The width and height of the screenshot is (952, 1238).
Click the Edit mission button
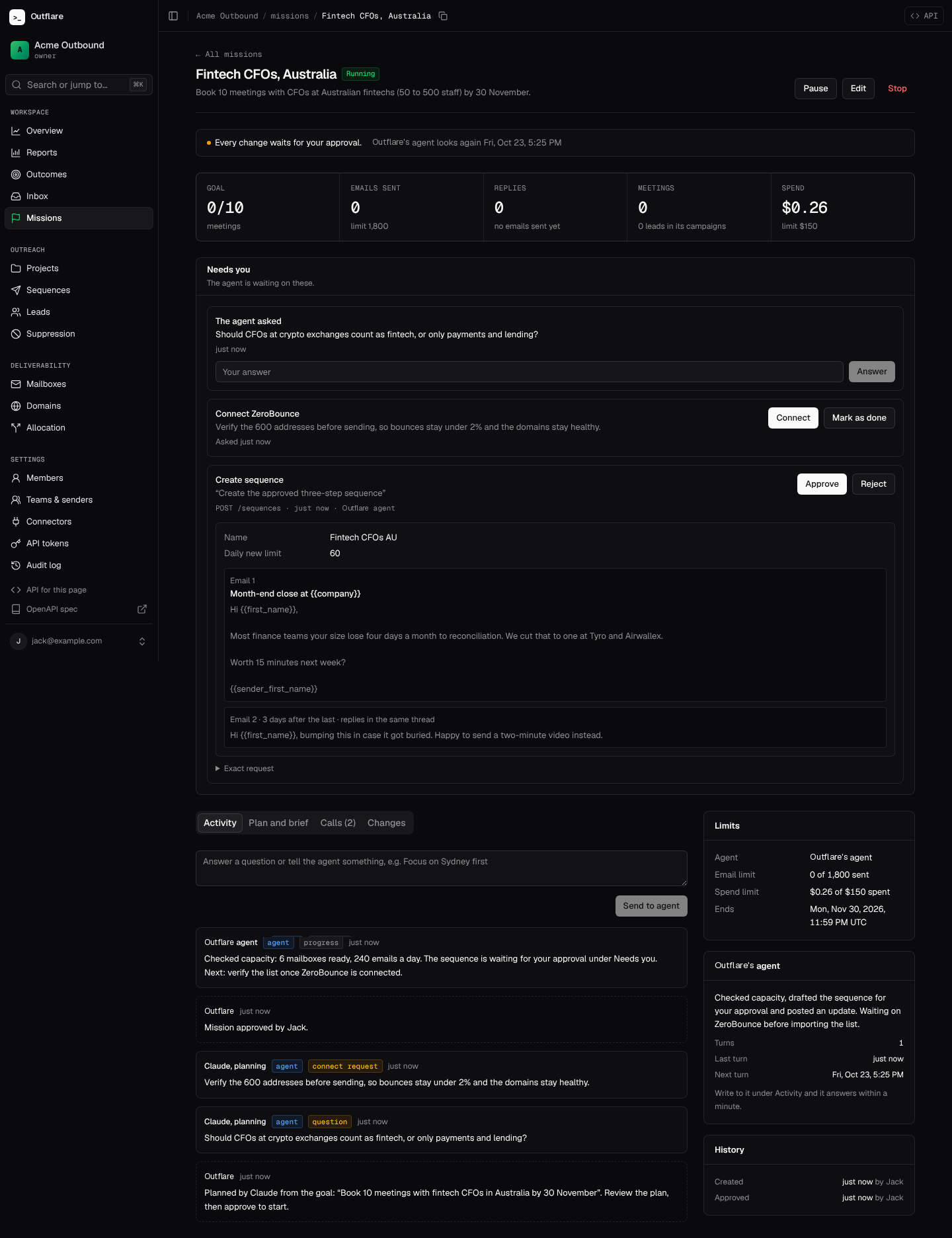pyautogui.click(x=858, y=89)
